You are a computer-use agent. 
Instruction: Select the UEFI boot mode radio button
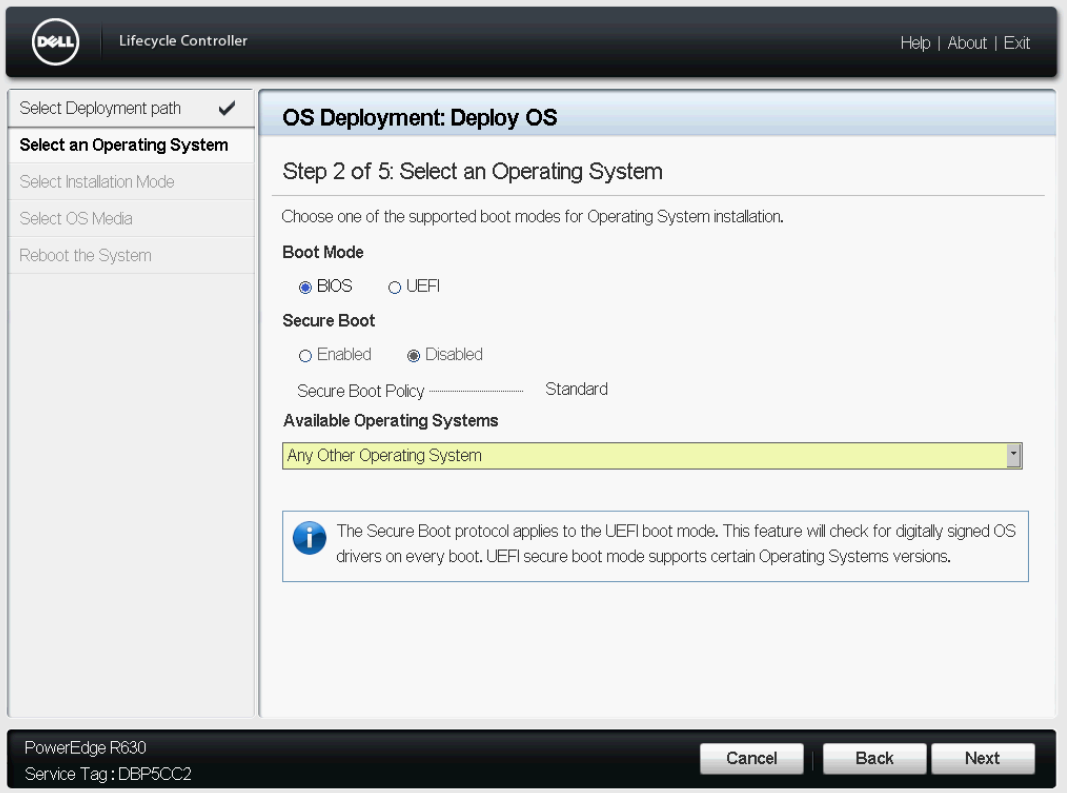tap(394, 287)
